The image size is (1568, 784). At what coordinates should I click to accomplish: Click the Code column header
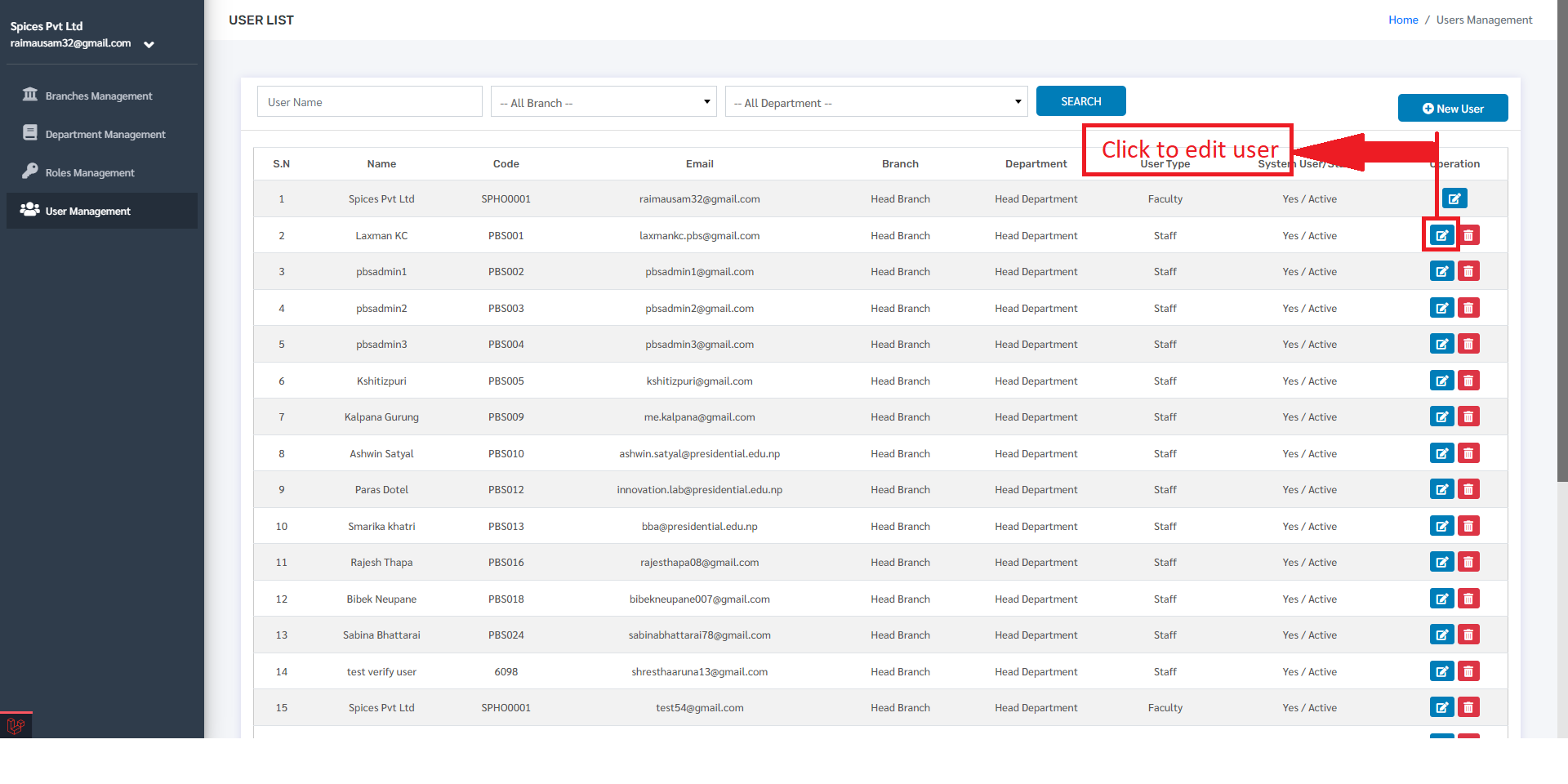(x=506, y=163)
